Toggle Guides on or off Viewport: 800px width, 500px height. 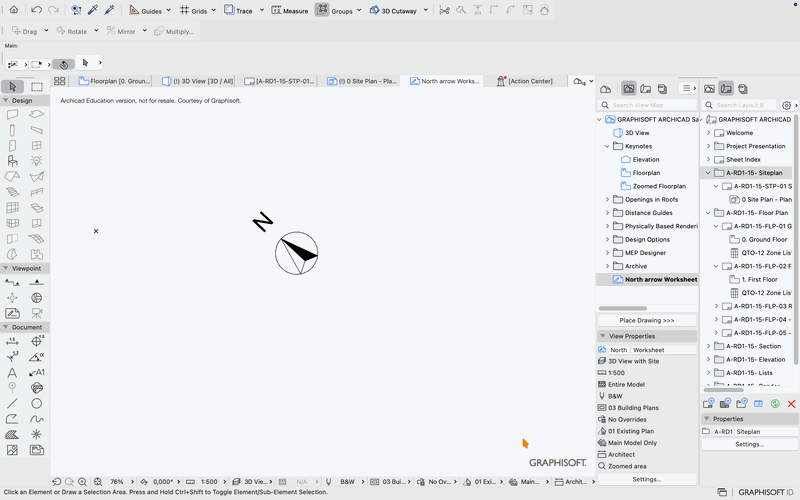145,10
